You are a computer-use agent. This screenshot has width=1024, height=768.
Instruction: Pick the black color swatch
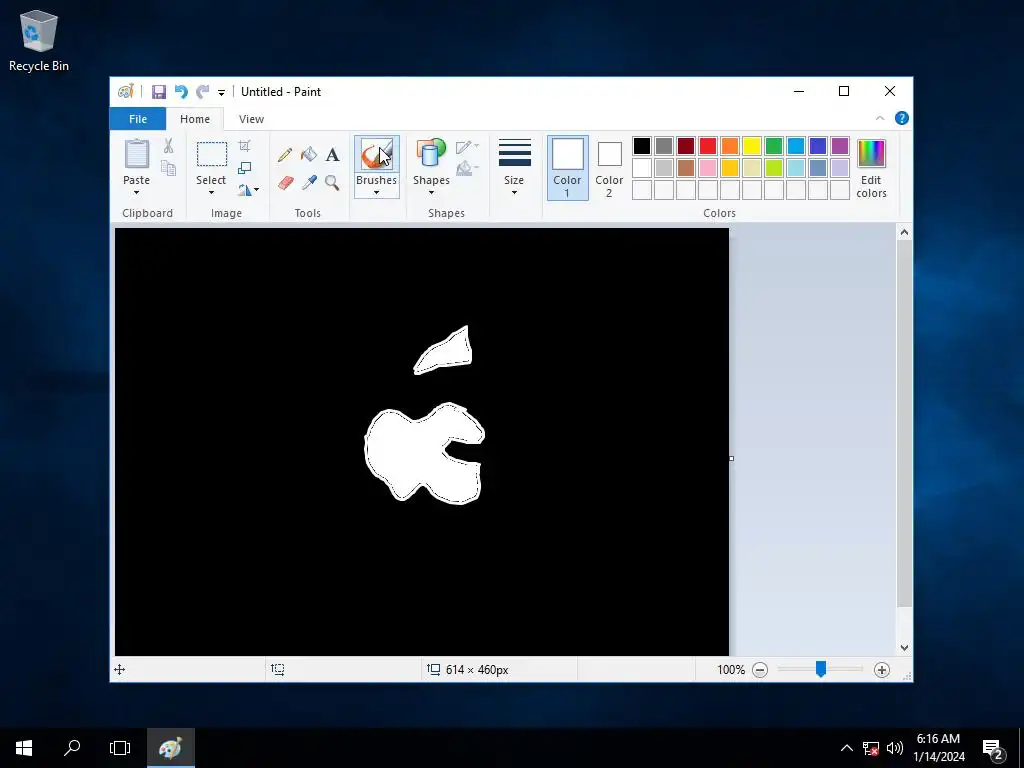(642, 146)
